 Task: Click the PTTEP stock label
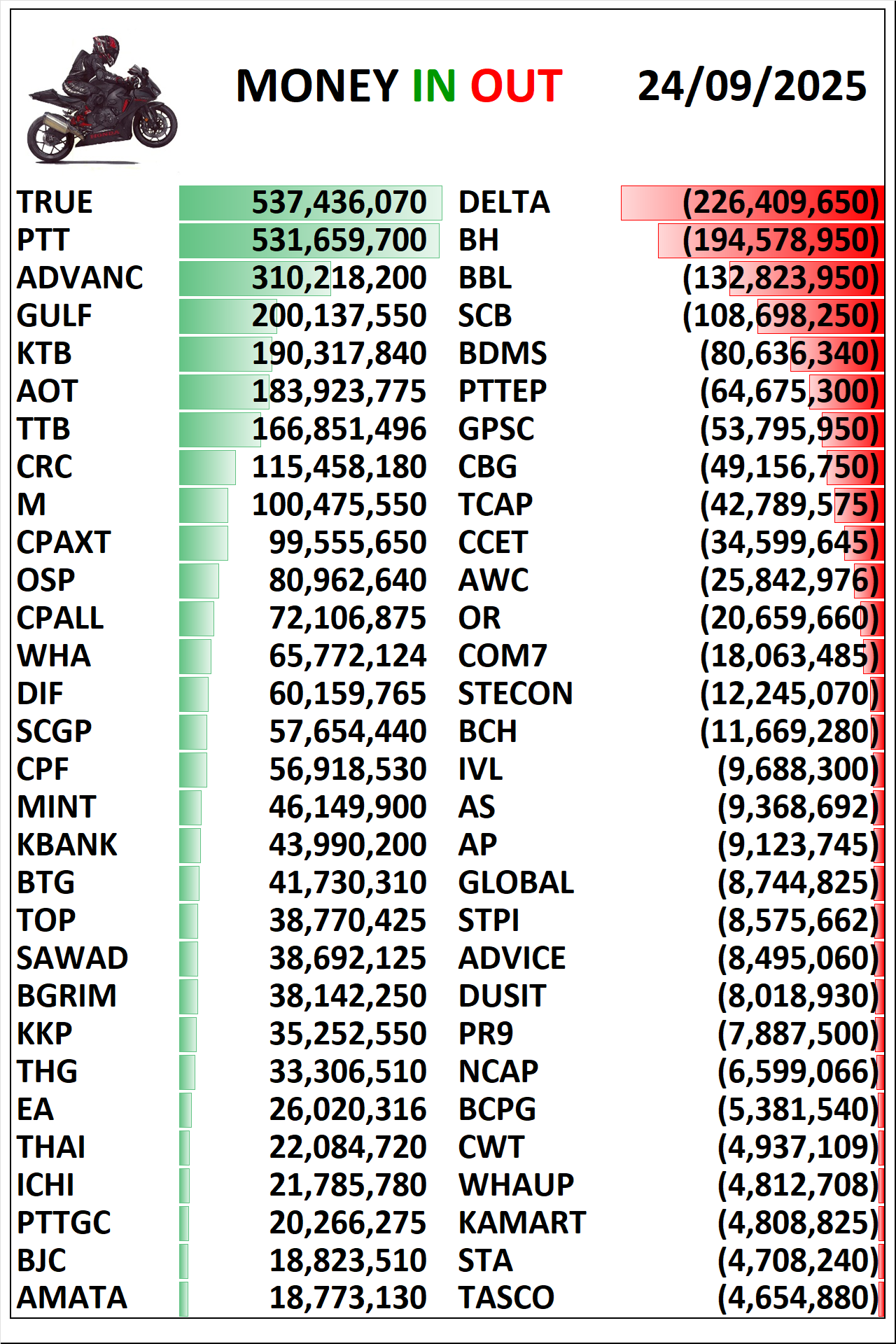[503, 392]
